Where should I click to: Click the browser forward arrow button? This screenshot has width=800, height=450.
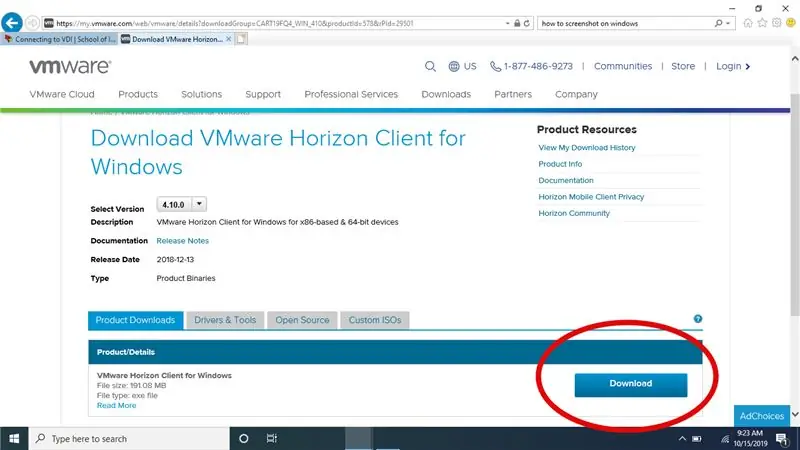[x=32, y=23]
